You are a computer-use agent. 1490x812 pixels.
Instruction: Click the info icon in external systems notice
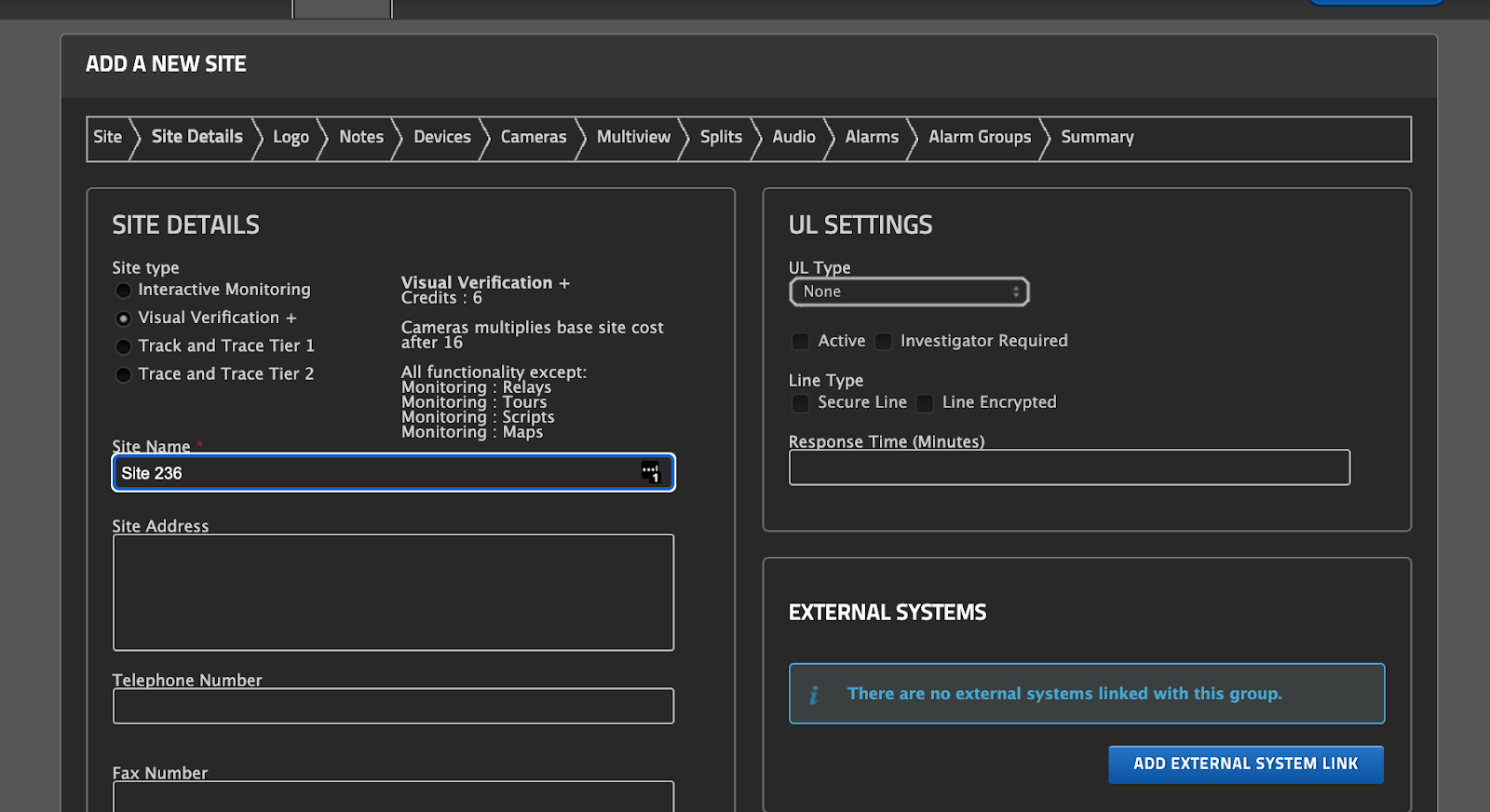click(814, 695)
